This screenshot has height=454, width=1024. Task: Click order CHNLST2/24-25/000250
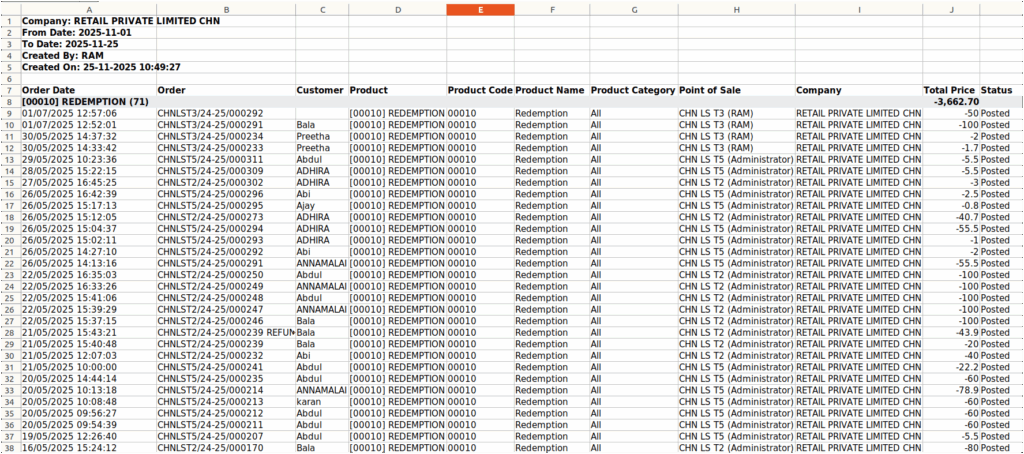point(225,274)
